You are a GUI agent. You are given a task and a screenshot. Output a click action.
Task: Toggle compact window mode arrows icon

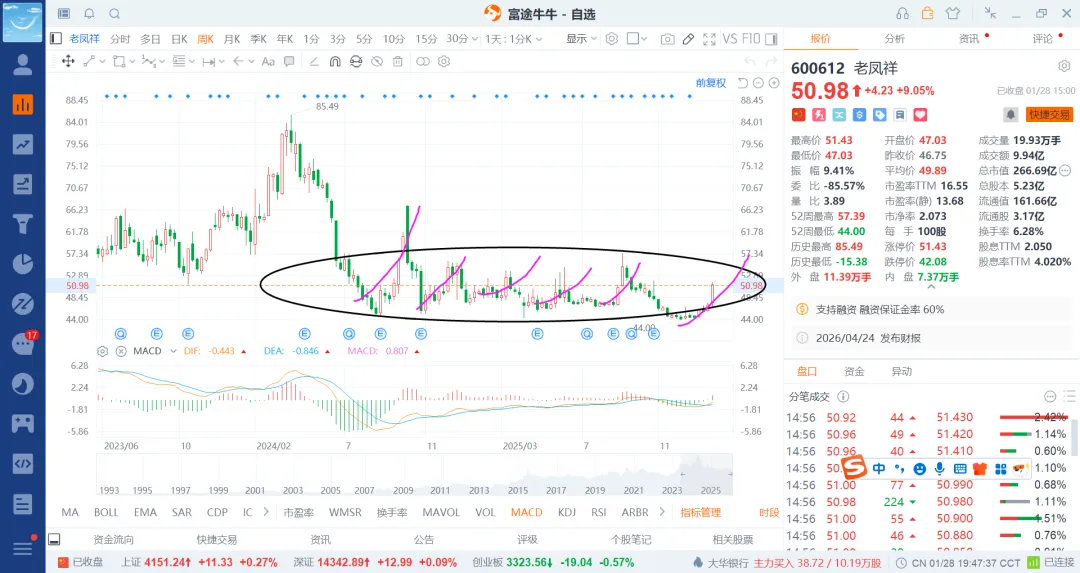pos(990,13)
